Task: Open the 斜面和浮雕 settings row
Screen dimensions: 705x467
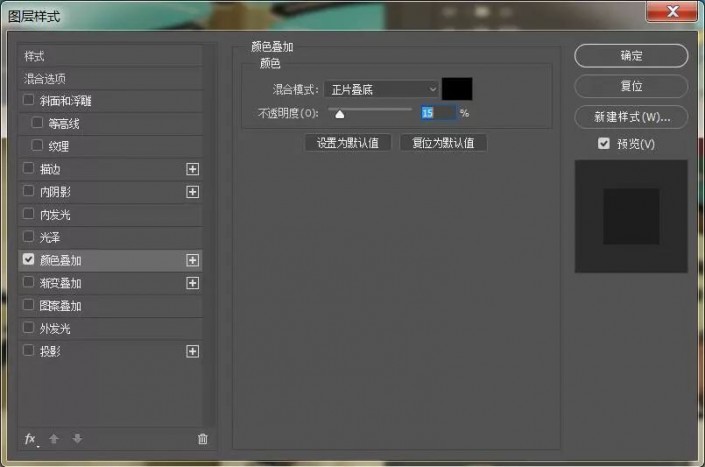Action: point(110,101)
